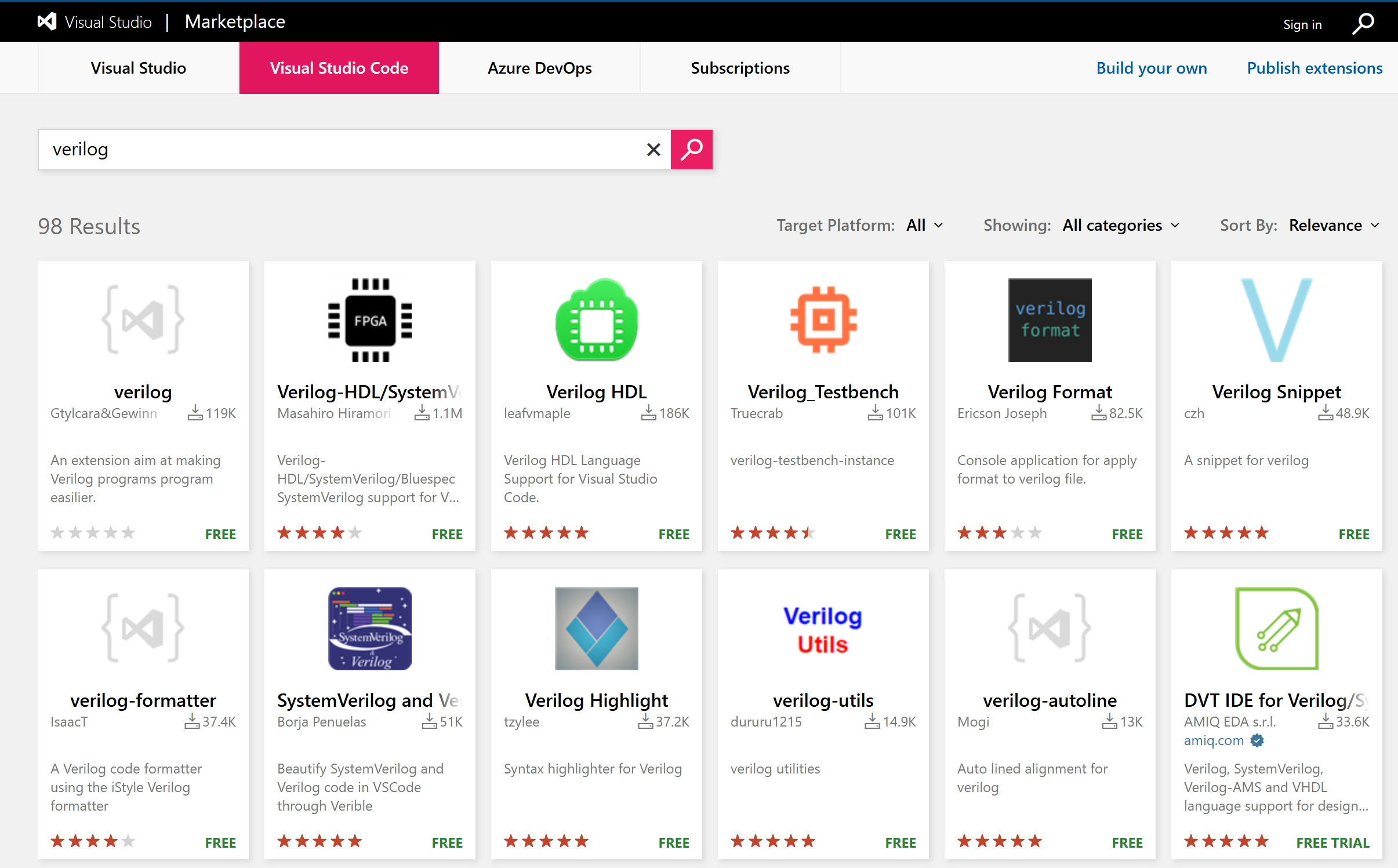This screenshot has height=868, width=1398.
Task: Click the Publish extensions link
Action: click(1314, 67)
